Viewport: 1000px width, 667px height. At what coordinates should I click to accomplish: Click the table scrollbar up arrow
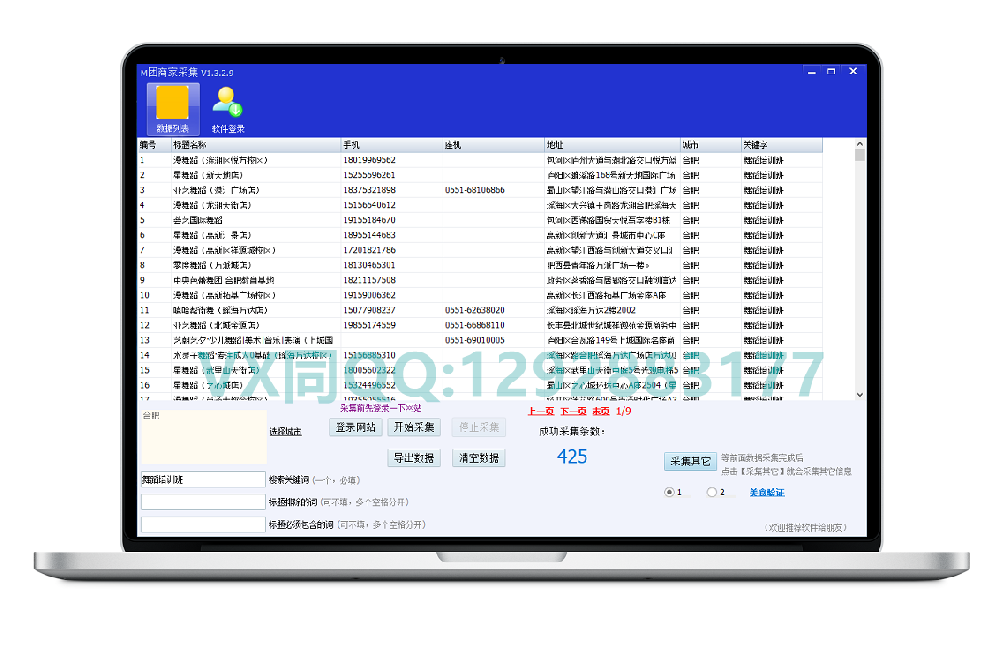(x=860, y=144)
